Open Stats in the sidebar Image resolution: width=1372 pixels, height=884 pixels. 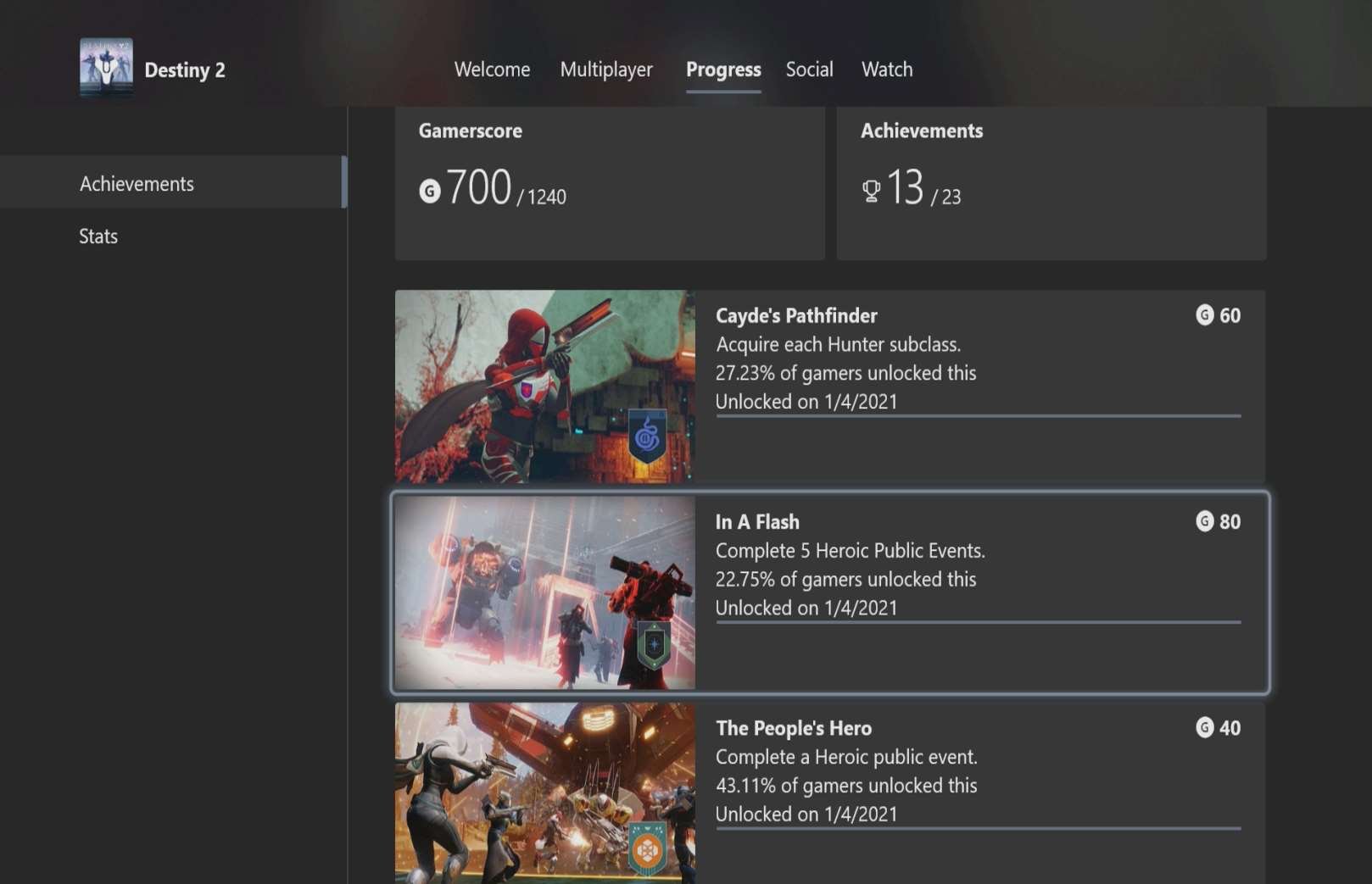click(173, 236)
